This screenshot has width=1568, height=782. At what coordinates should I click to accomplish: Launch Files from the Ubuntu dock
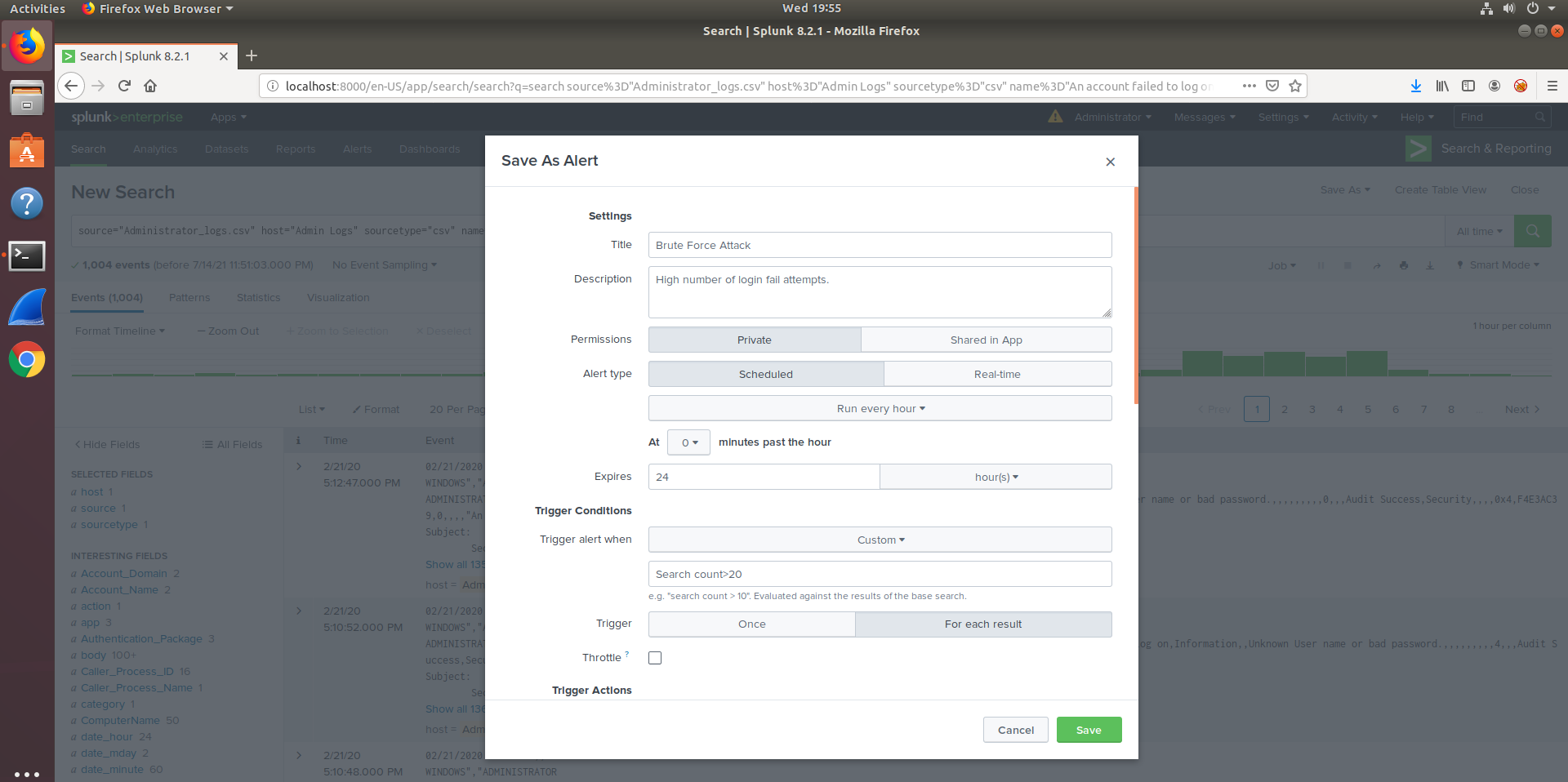point(27,98)
